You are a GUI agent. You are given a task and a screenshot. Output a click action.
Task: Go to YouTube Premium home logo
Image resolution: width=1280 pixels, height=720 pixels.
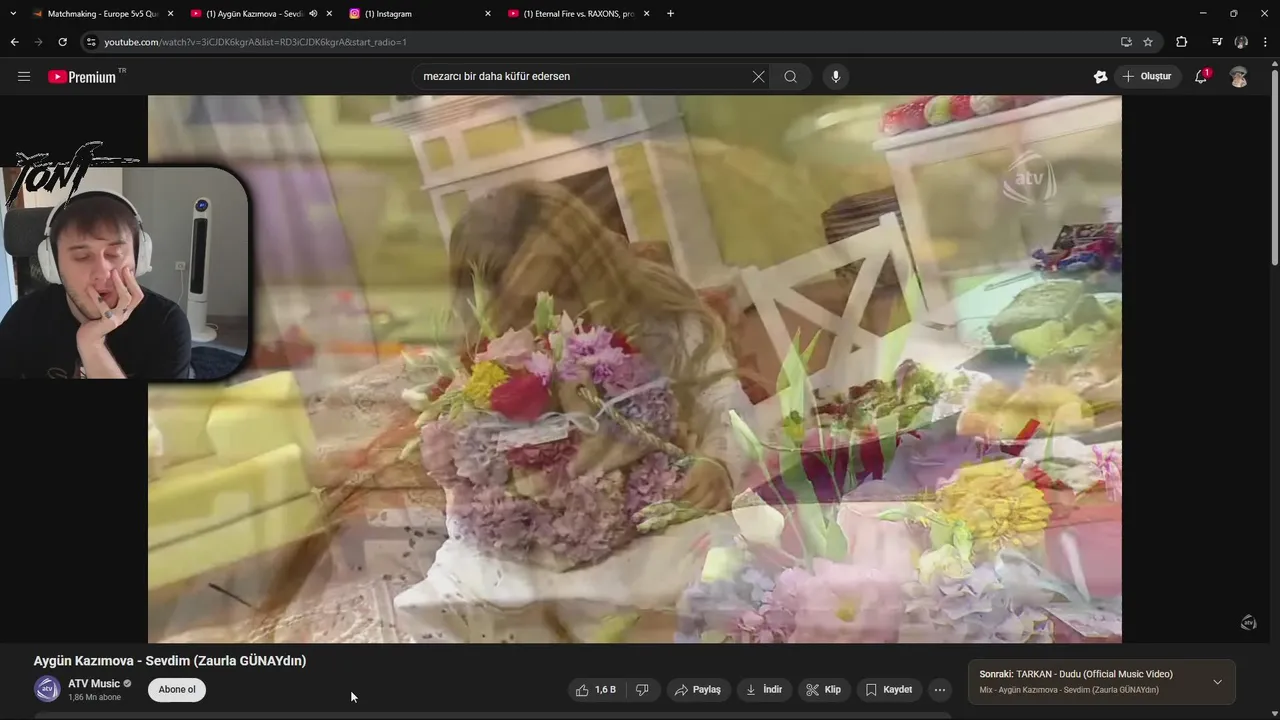[82, 77]
